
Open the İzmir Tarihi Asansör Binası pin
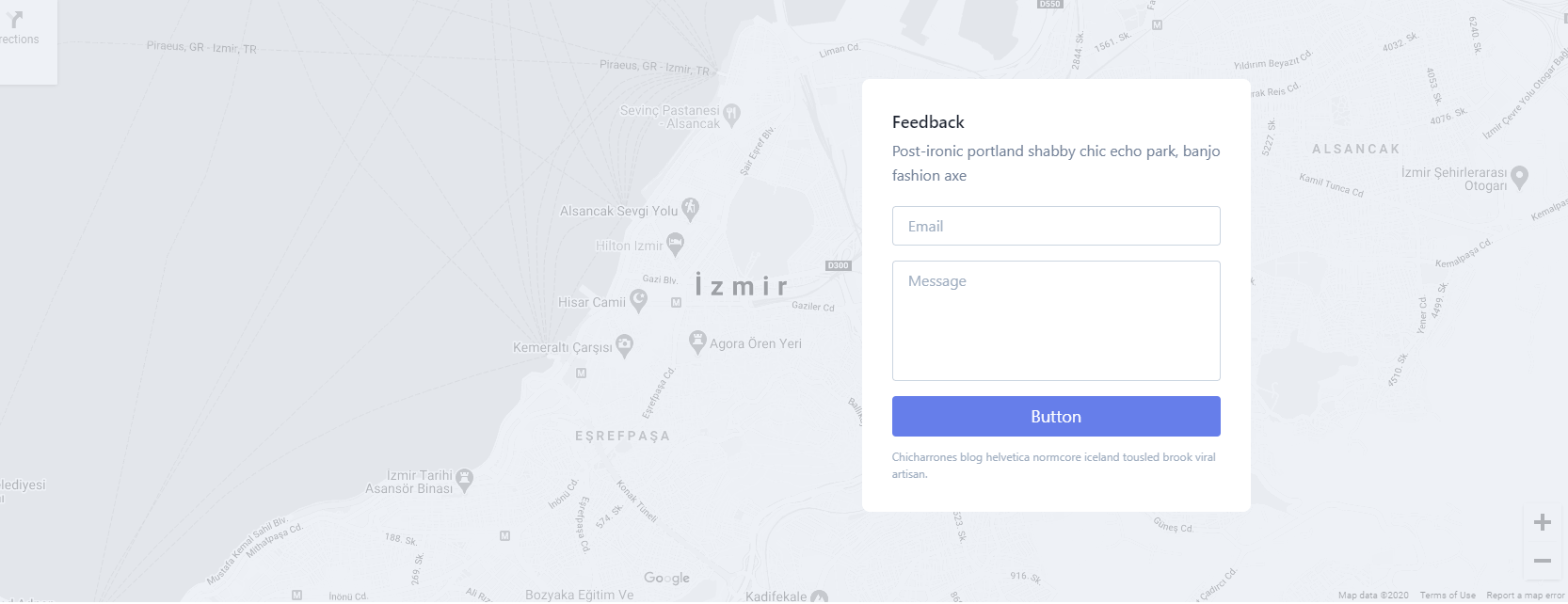click(x=464, y=480)
